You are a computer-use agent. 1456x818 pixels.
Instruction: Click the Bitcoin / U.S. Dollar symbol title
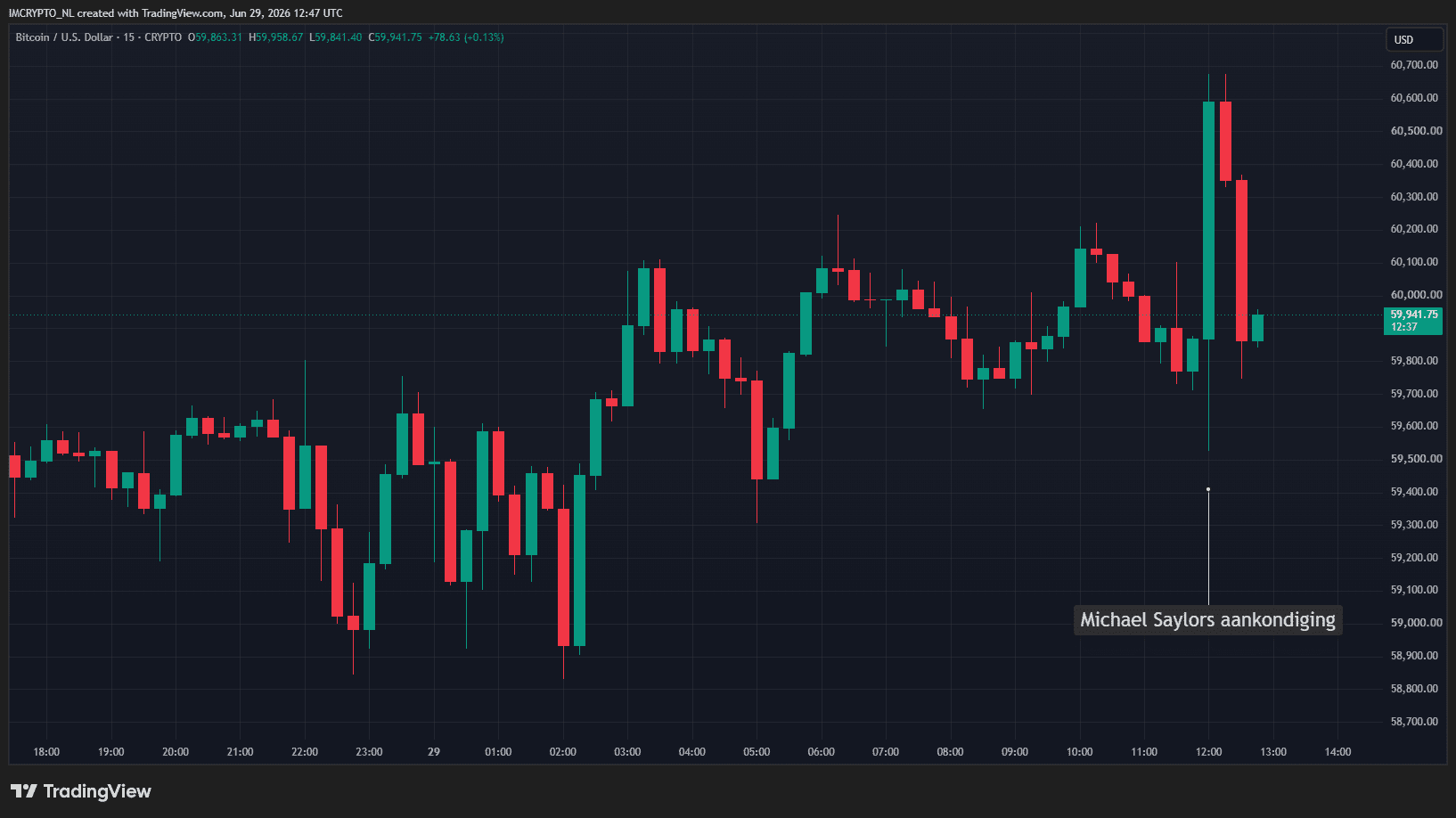pos(64,37)
